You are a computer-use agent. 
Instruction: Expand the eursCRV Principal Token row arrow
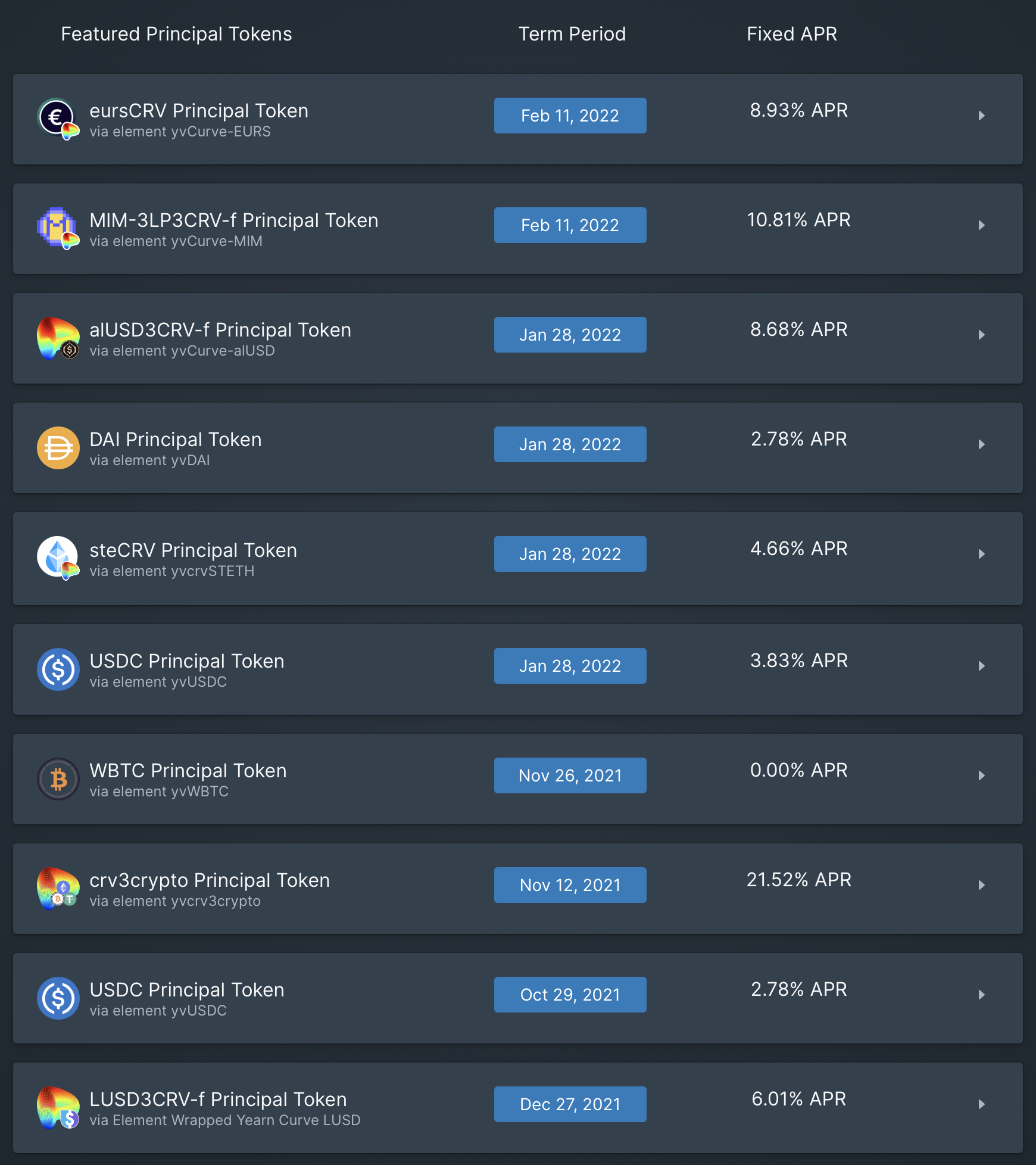[x=981, y=116]
